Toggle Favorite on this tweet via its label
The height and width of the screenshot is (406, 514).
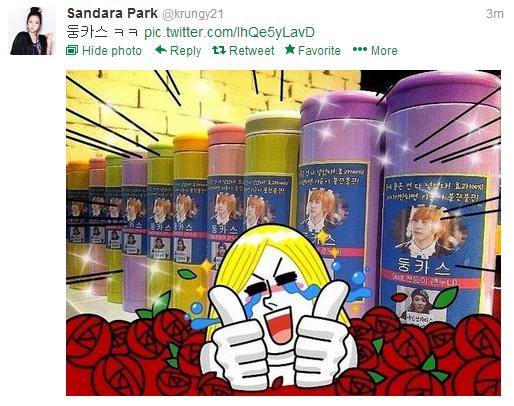(x=319, y=51)
